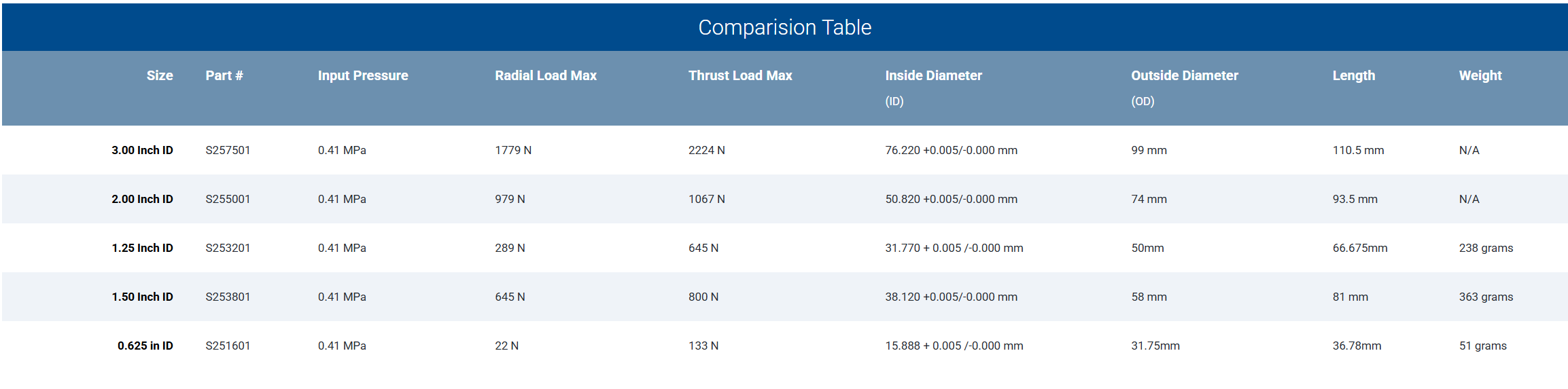
Task: Click part number S253801
Action: click(228, 297)
